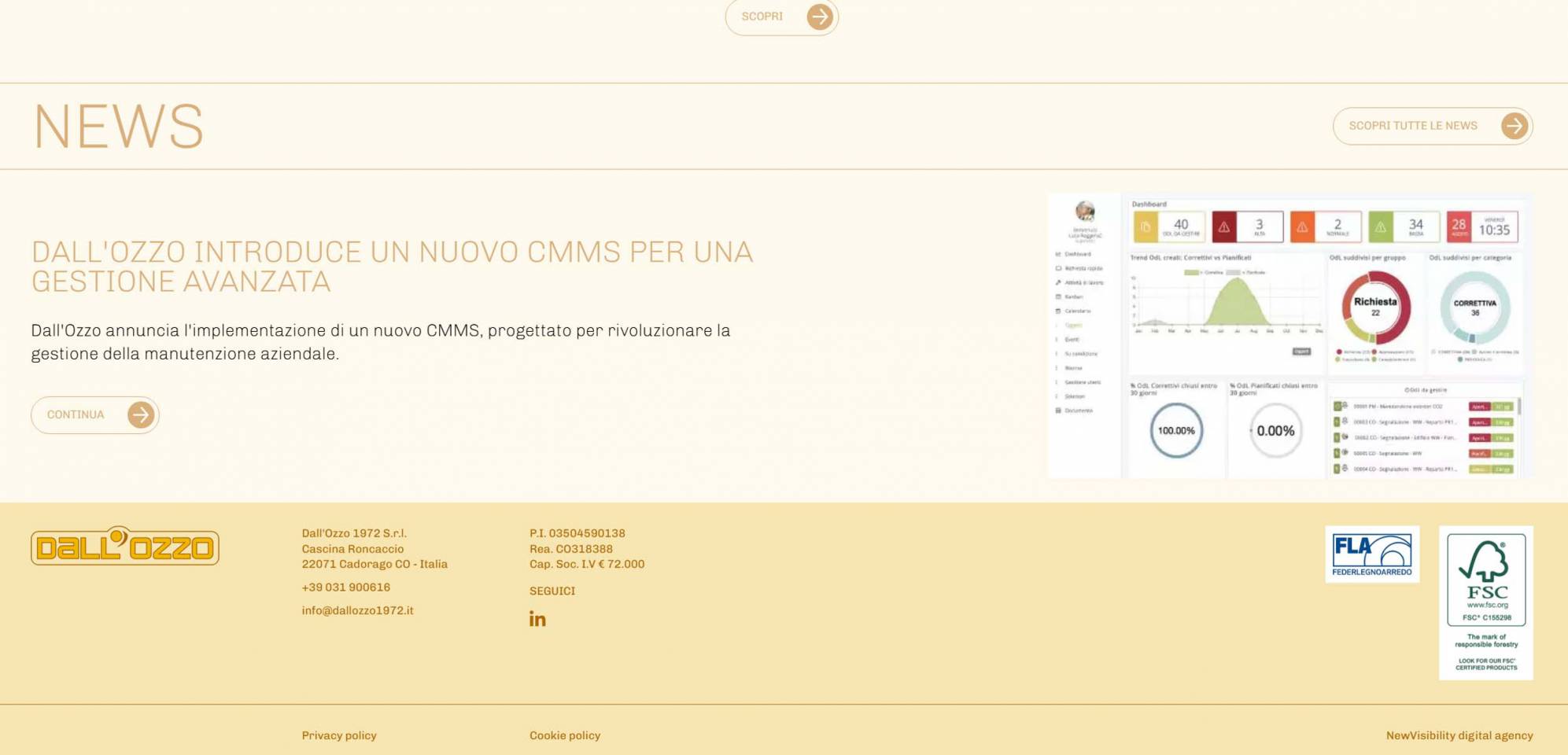Click arrow icon in SCOPRI TUTTE LE NEWS
1568x755 pixels.
click(1514, 126)
